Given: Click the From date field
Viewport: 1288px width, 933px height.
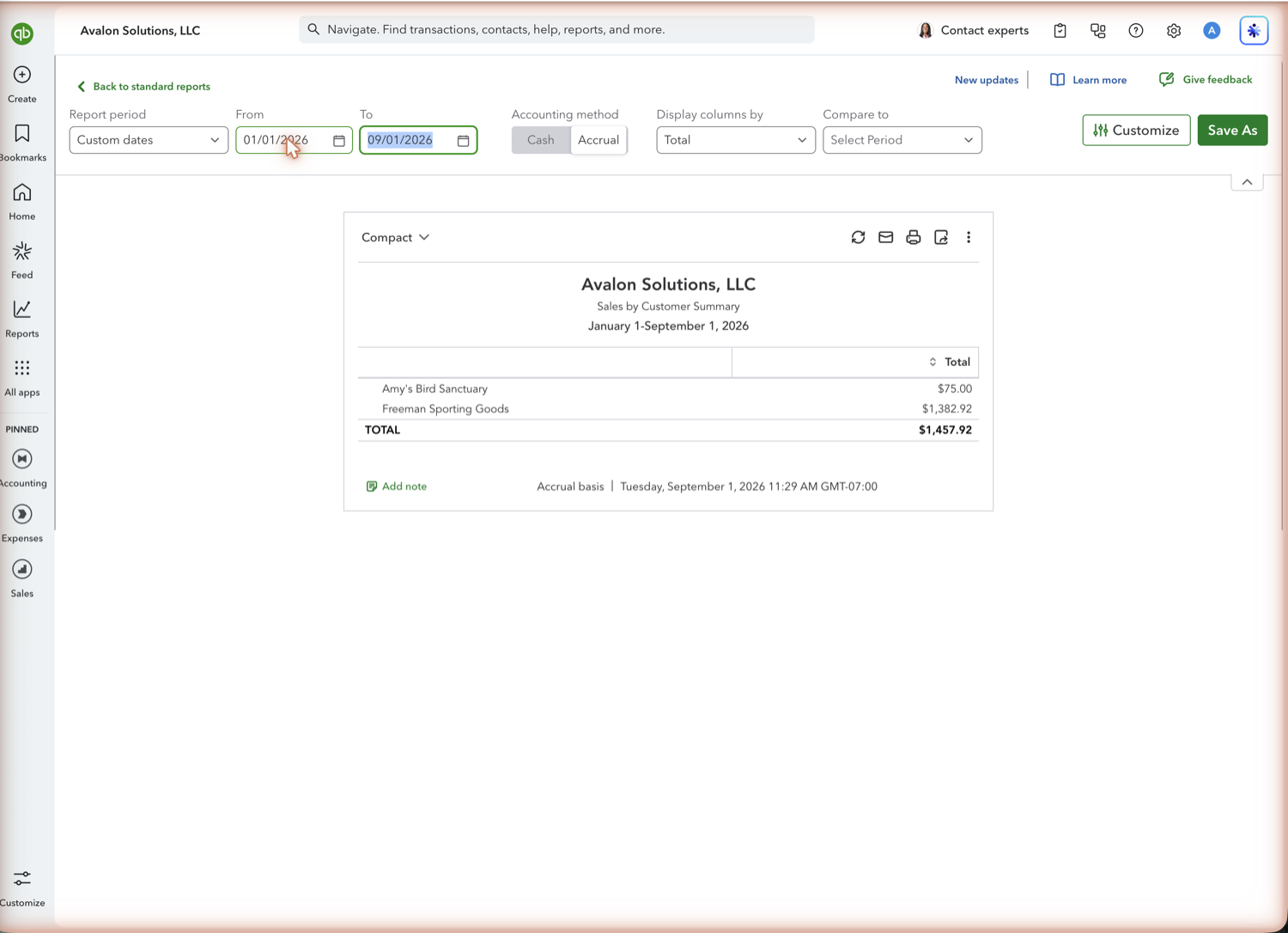Looking at the screenshot, I should [295, 140].
